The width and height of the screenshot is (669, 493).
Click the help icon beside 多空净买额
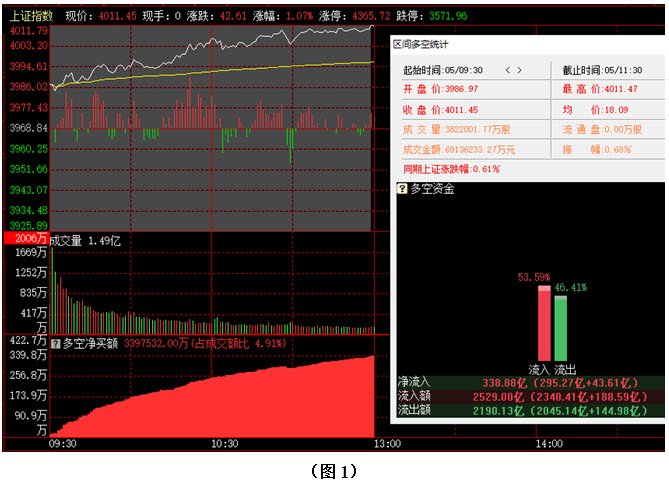tap(56, 344)
